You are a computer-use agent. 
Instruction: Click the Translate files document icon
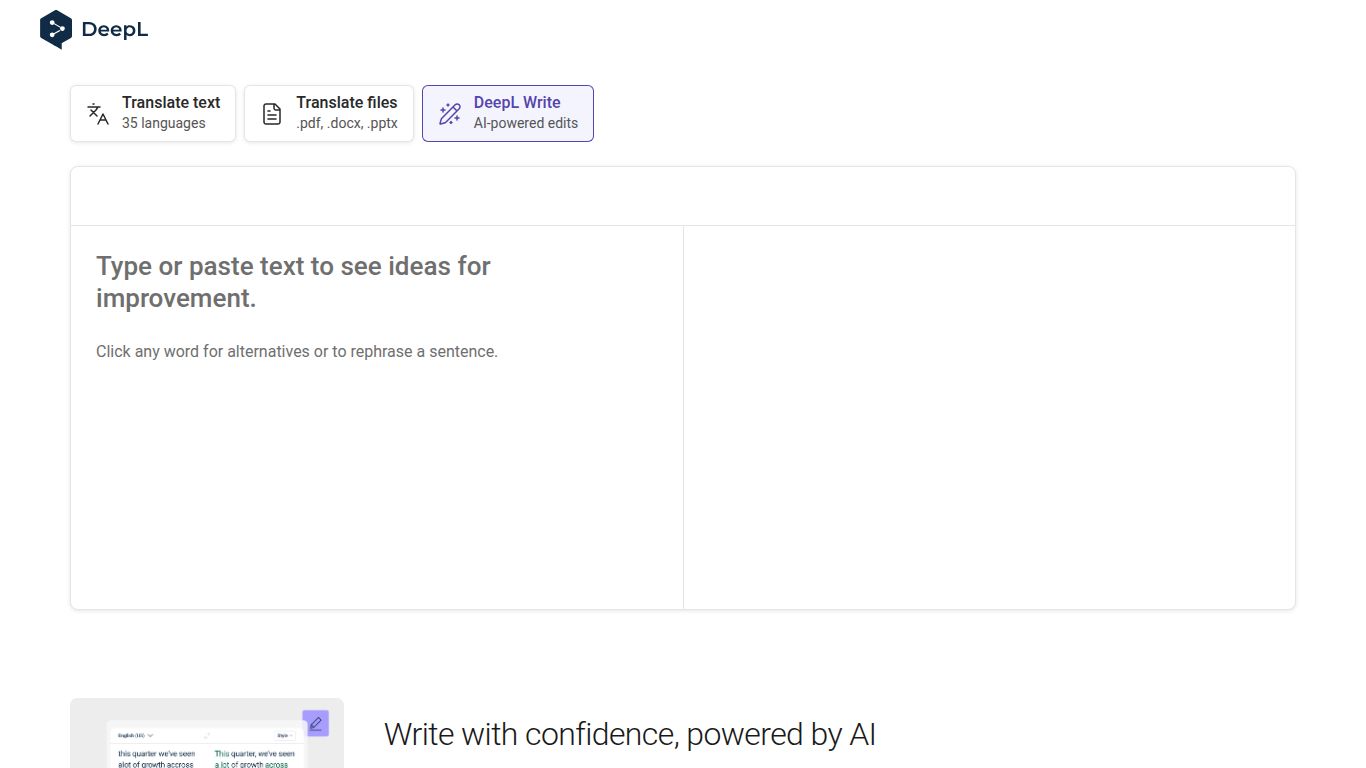272,113
